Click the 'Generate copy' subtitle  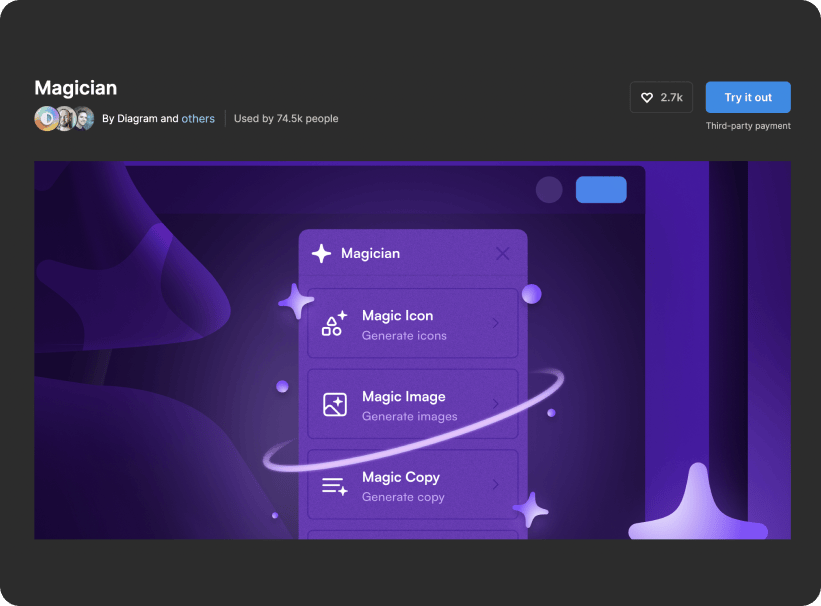point(403,497)
